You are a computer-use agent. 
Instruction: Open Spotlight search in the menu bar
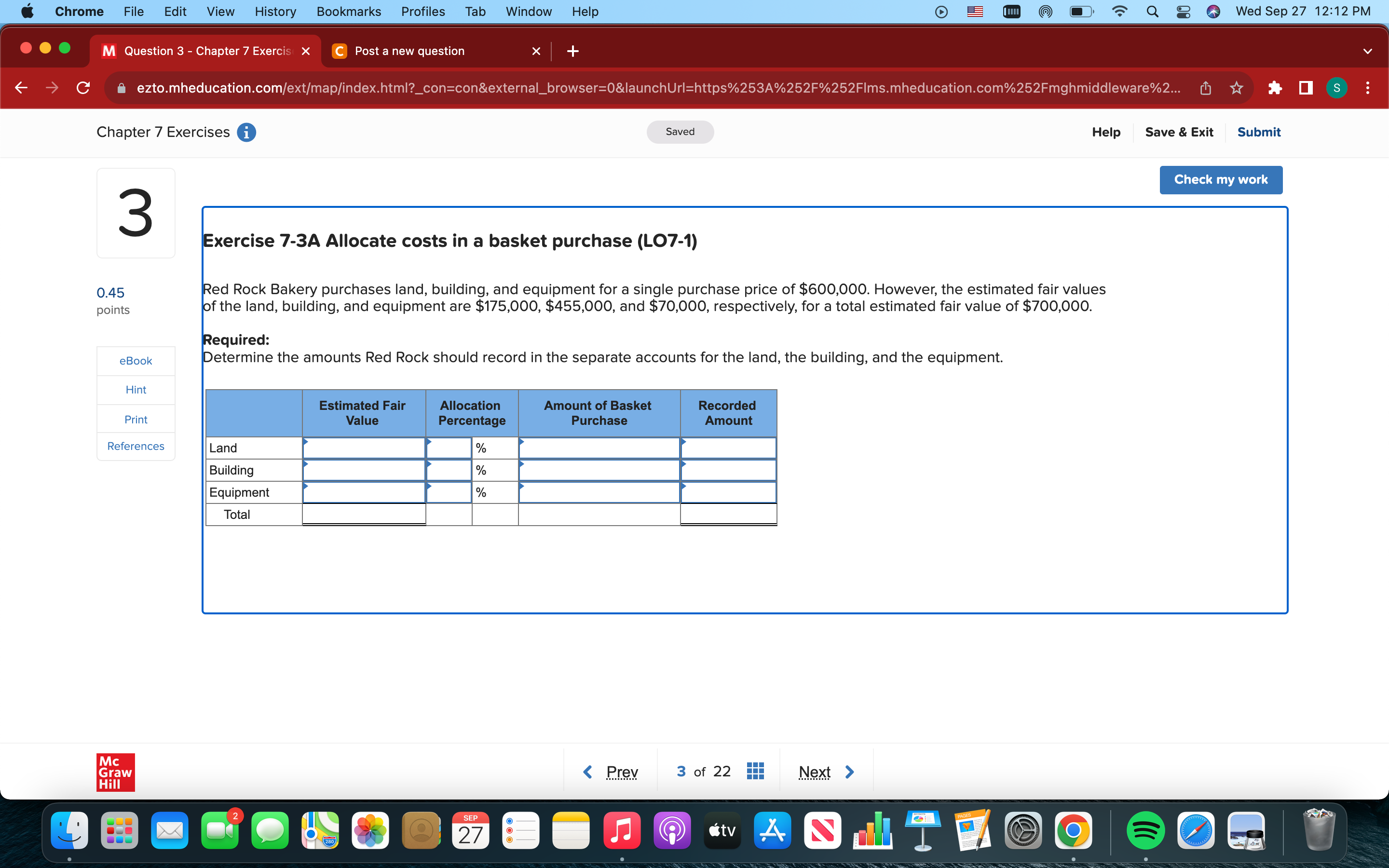click(x=1153, y=12)
